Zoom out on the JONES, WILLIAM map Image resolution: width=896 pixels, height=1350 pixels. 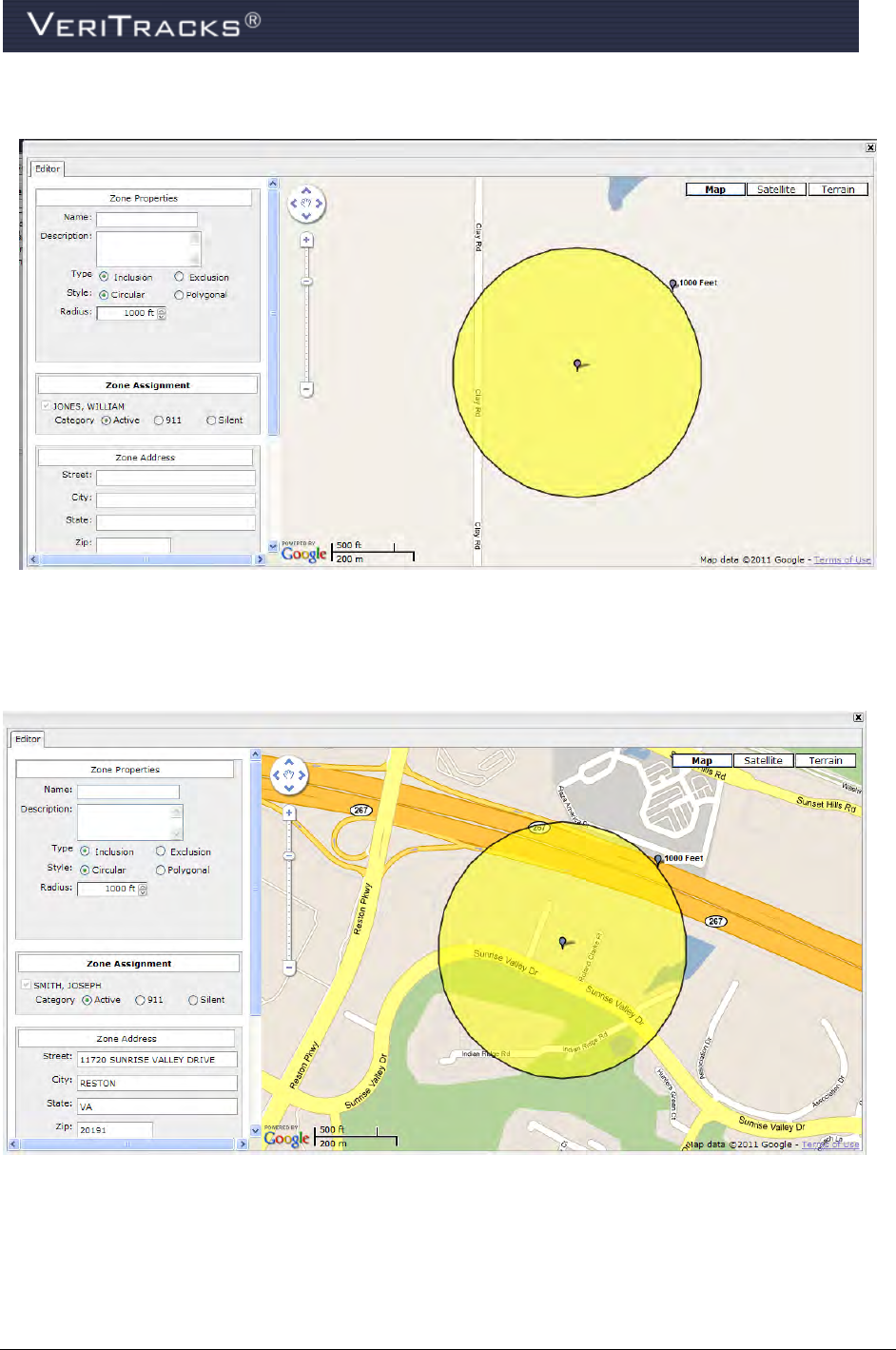pos(306,388)
